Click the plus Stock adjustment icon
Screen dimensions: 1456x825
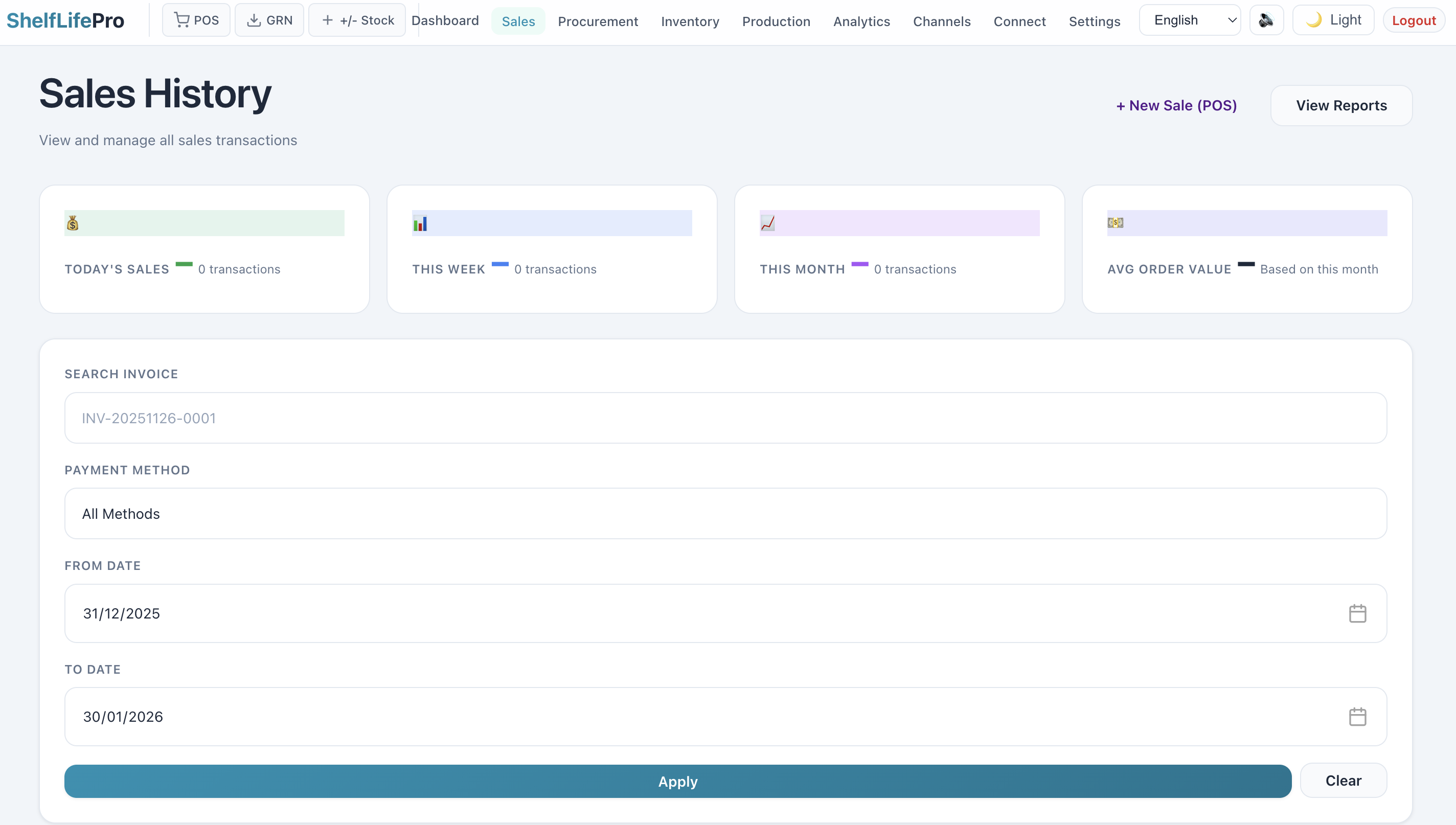click(328, 20)
